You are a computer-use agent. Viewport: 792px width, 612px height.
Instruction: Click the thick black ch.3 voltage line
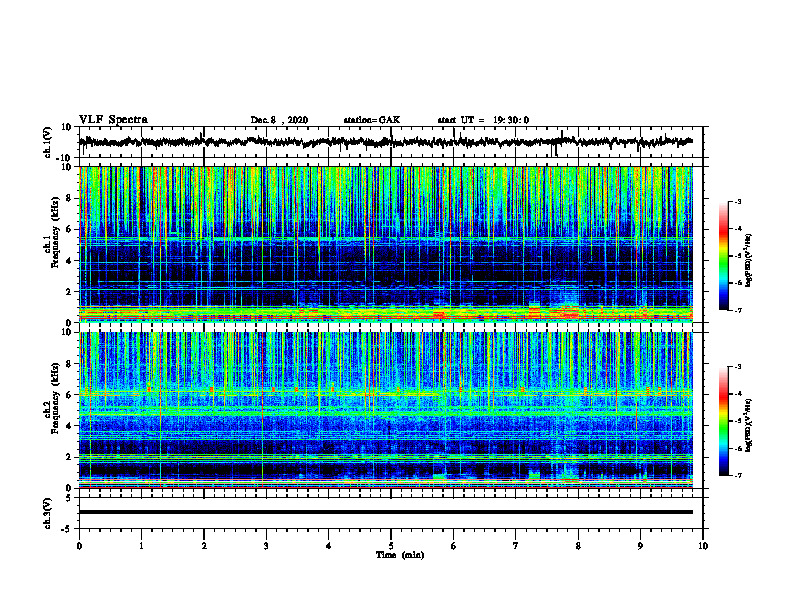386,512
